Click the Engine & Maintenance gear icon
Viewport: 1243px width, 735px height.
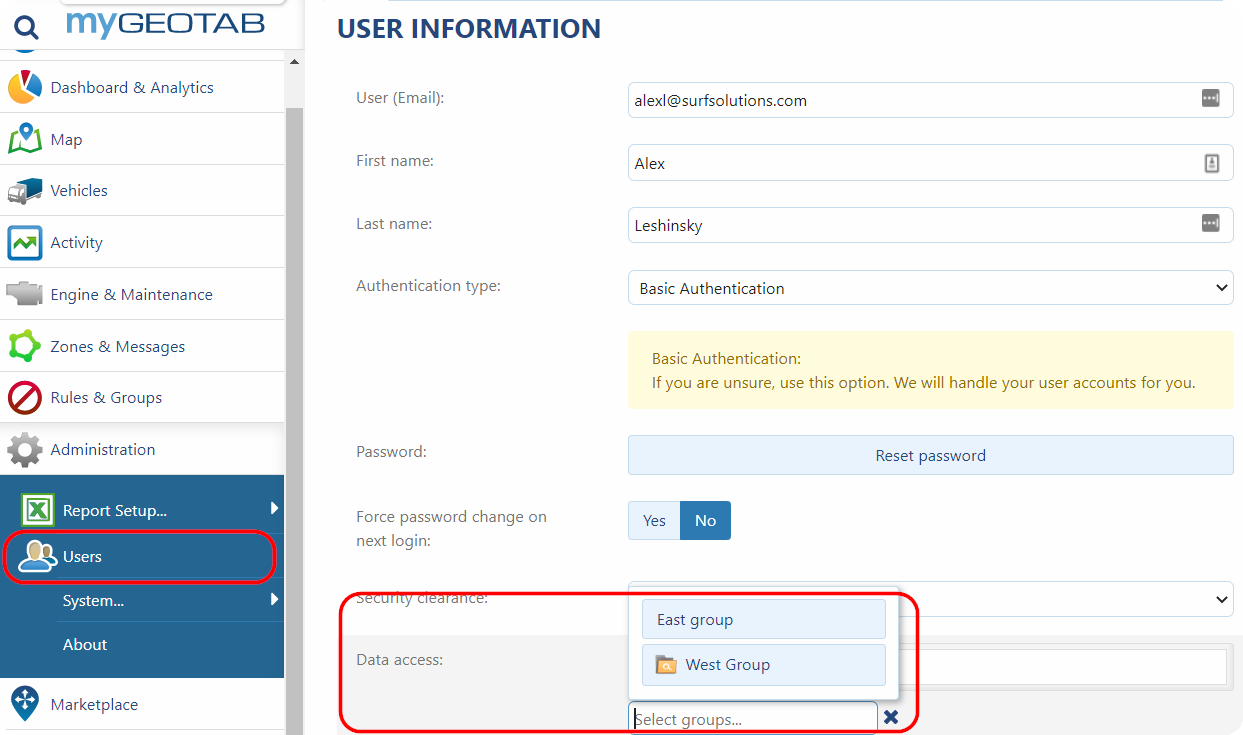pos(26,293)
